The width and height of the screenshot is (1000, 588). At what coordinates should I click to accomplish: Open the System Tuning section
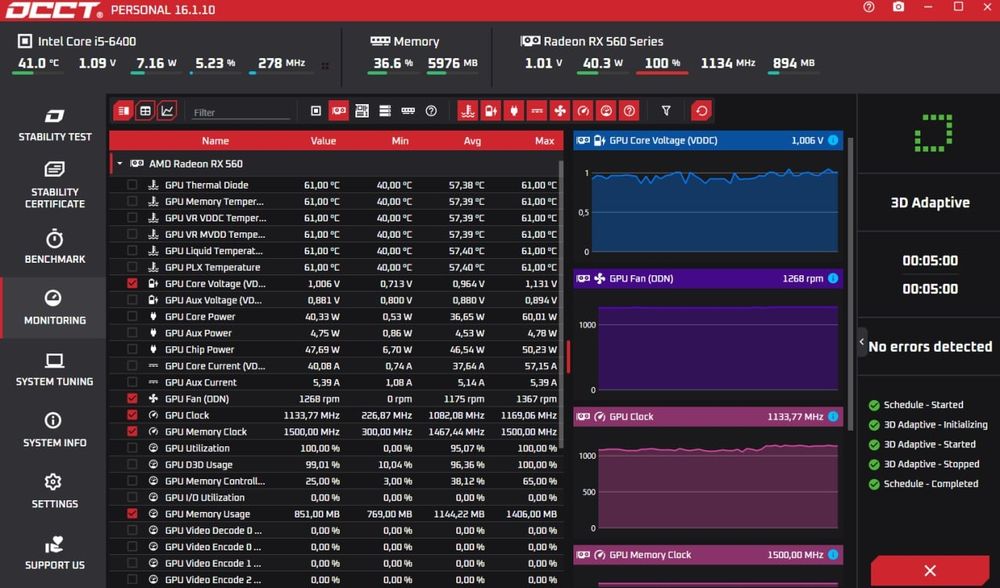[x=54, y=369]
